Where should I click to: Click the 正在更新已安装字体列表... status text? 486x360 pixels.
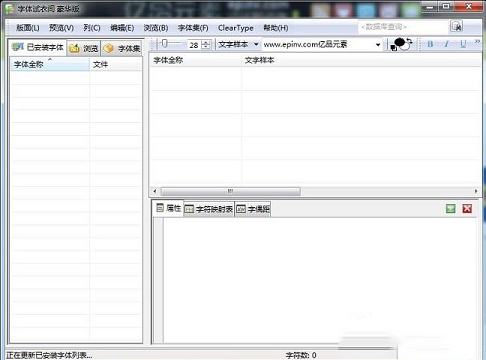[x=49, y=355]
